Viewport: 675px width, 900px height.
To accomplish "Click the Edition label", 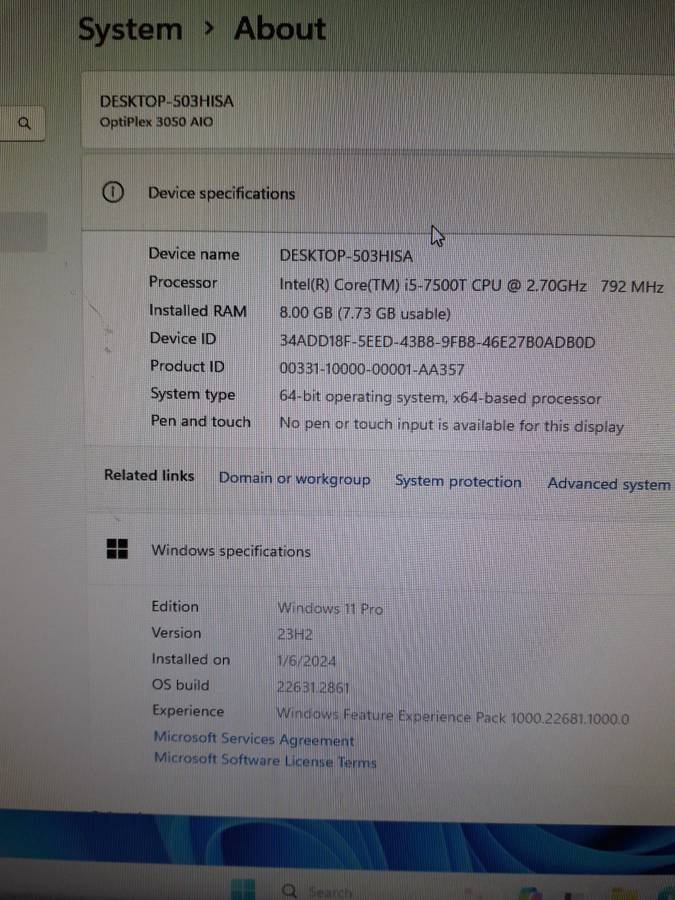I will (x=175, y=606).
